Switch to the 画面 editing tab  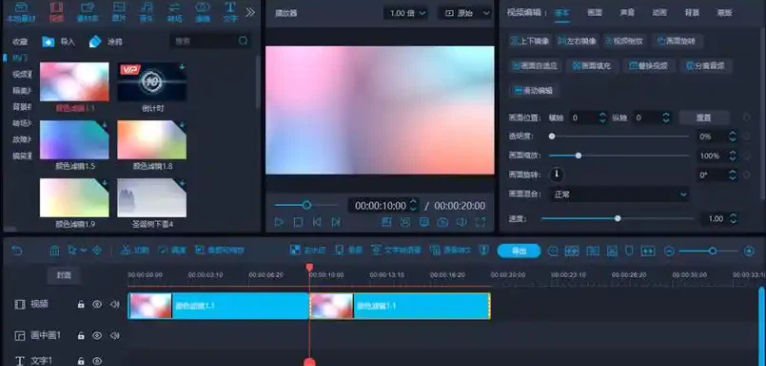click(x=595, y=13)
